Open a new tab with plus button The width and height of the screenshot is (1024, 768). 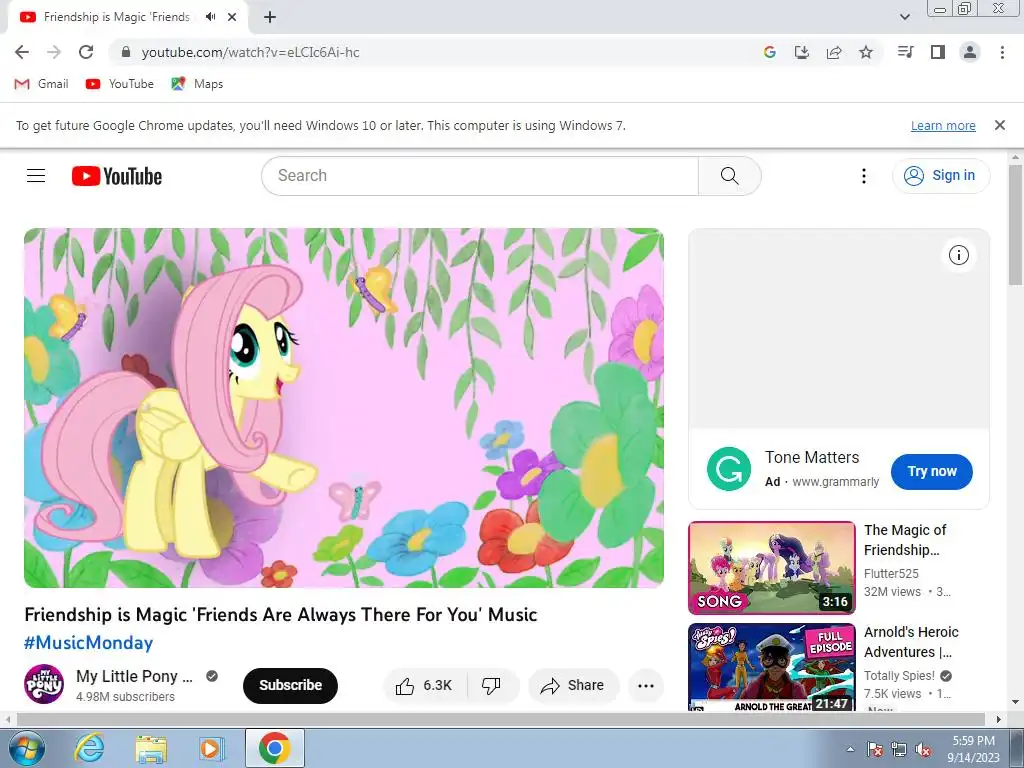(x=270, y=17)
